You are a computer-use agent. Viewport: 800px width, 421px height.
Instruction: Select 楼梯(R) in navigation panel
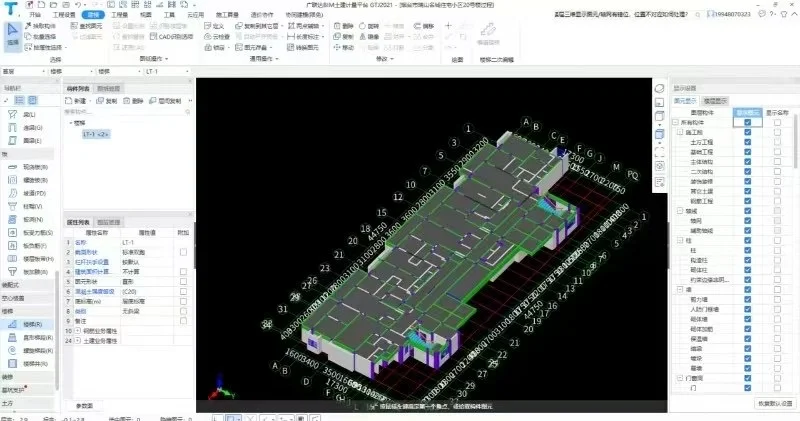point(27,324)
